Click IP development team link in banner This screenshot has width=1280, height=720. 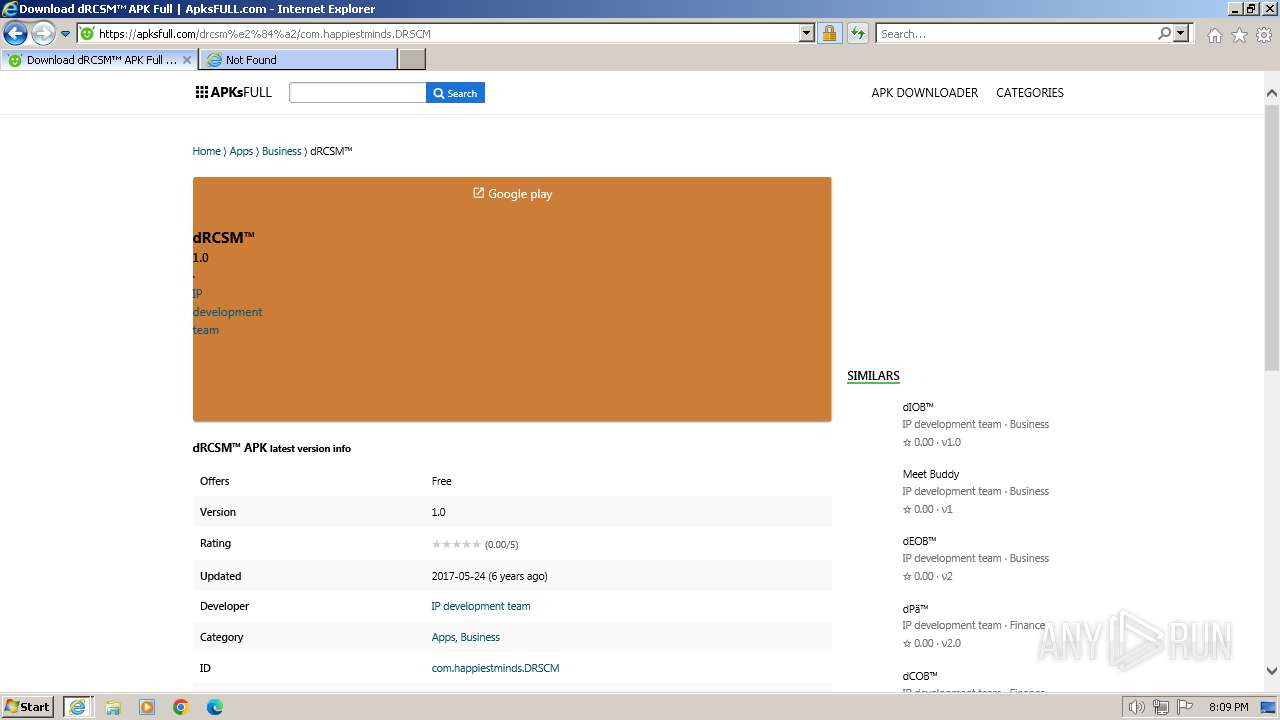(227, 312)
